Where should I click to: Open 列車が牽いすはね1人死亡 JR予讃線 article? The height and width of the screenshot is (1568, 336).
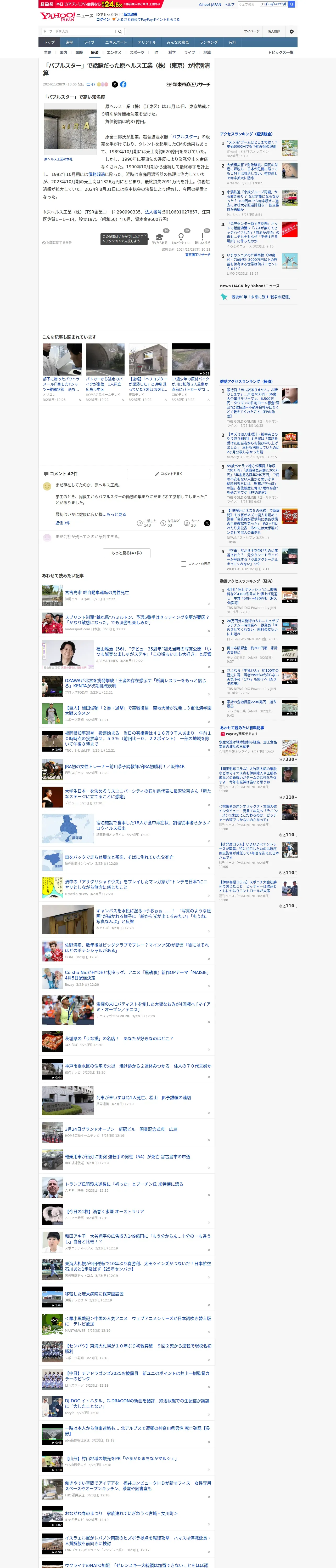(x=143, y=1098)
